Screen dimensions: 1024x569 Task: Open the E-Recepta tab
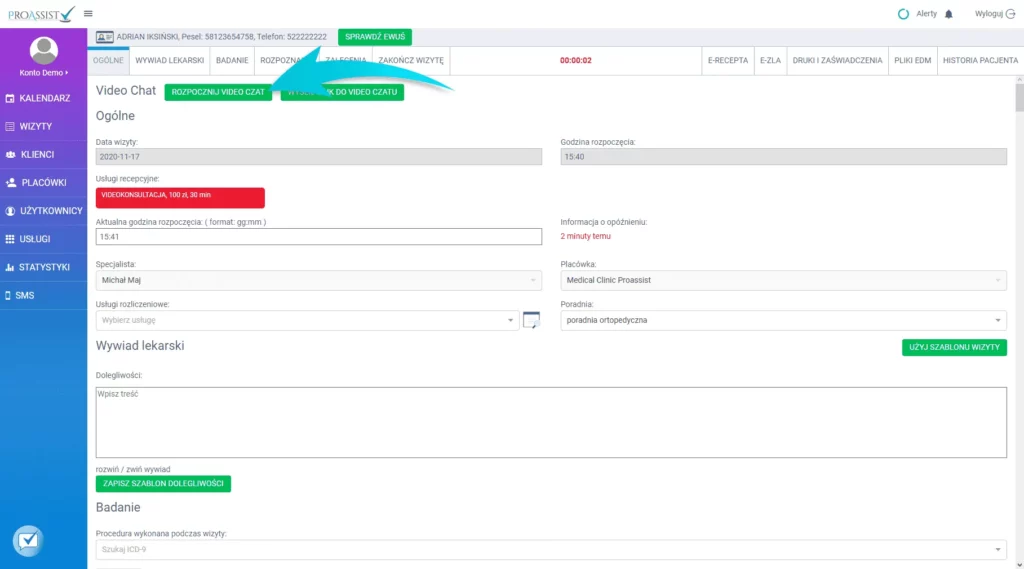pos(727,61)
